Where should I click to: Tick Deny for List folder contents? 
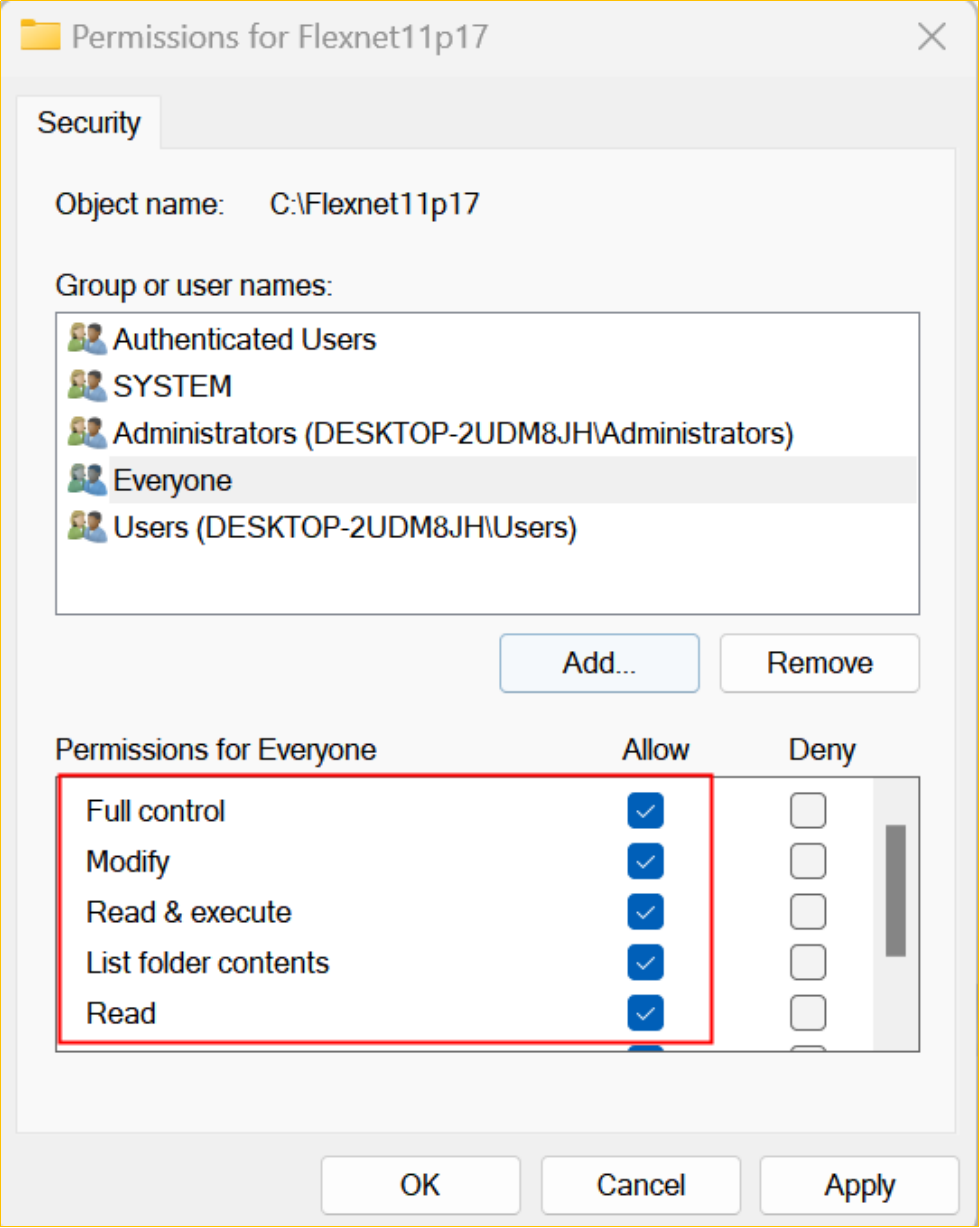point(808,963)
